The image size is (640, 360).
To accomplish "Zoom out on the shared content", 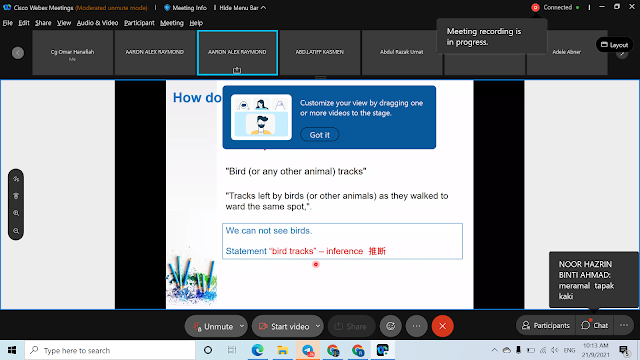I will coord(16,231).
